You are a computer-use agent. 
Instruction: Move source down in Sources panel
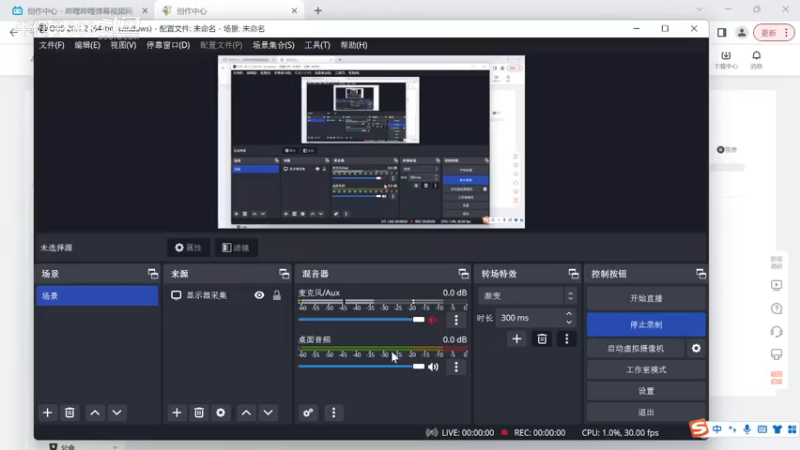(268, 412)
